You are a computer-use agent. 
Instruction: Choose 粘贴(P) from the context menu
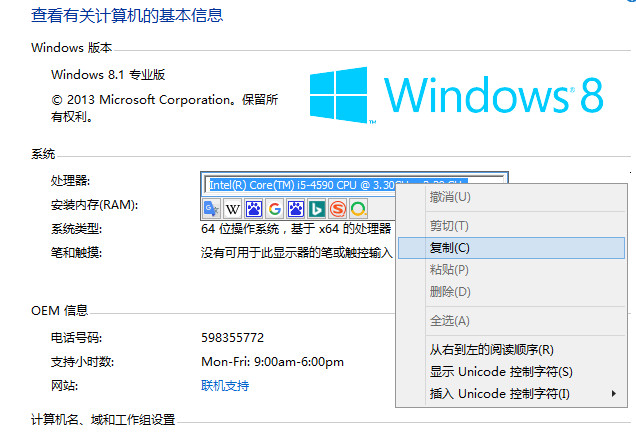point(449,270)
